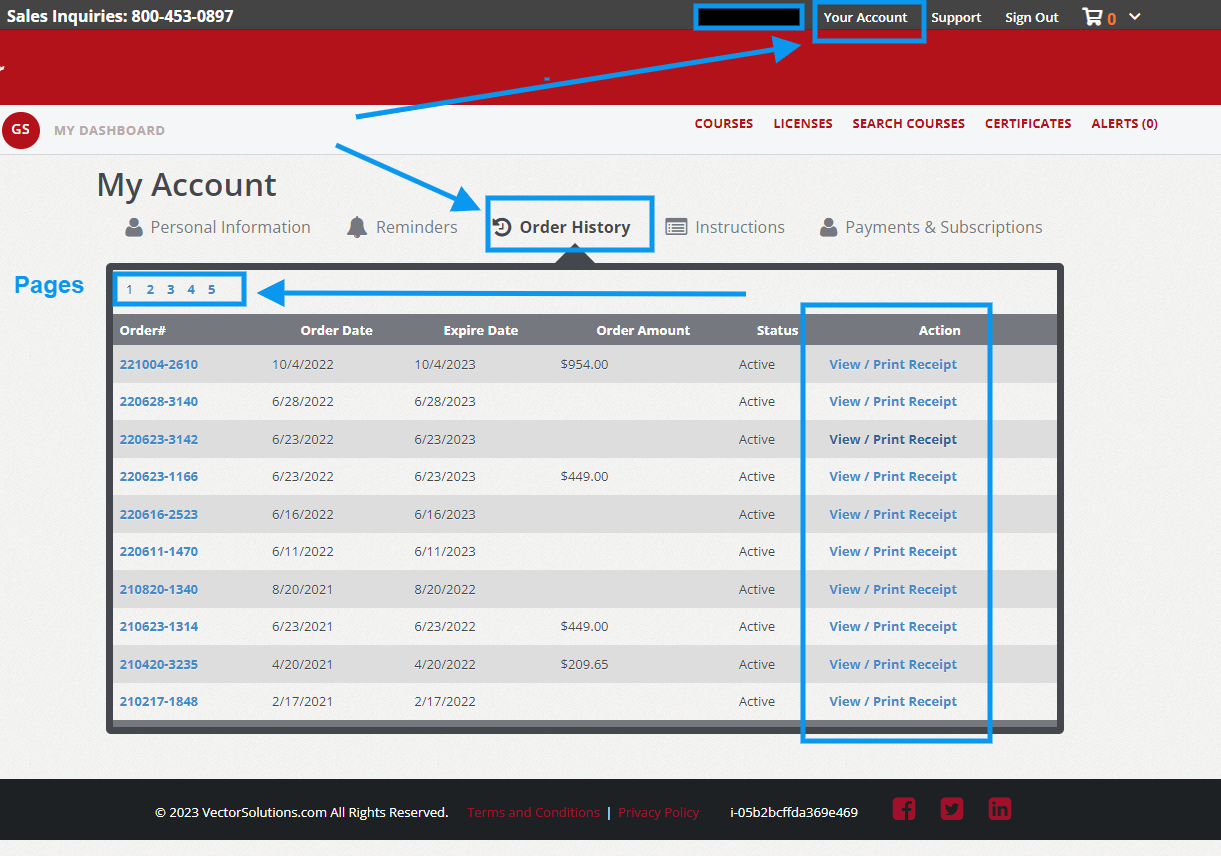Open the Twitter icon in the footer
1221x856 pixels.
pyautogui.click(x=951, y=809)
